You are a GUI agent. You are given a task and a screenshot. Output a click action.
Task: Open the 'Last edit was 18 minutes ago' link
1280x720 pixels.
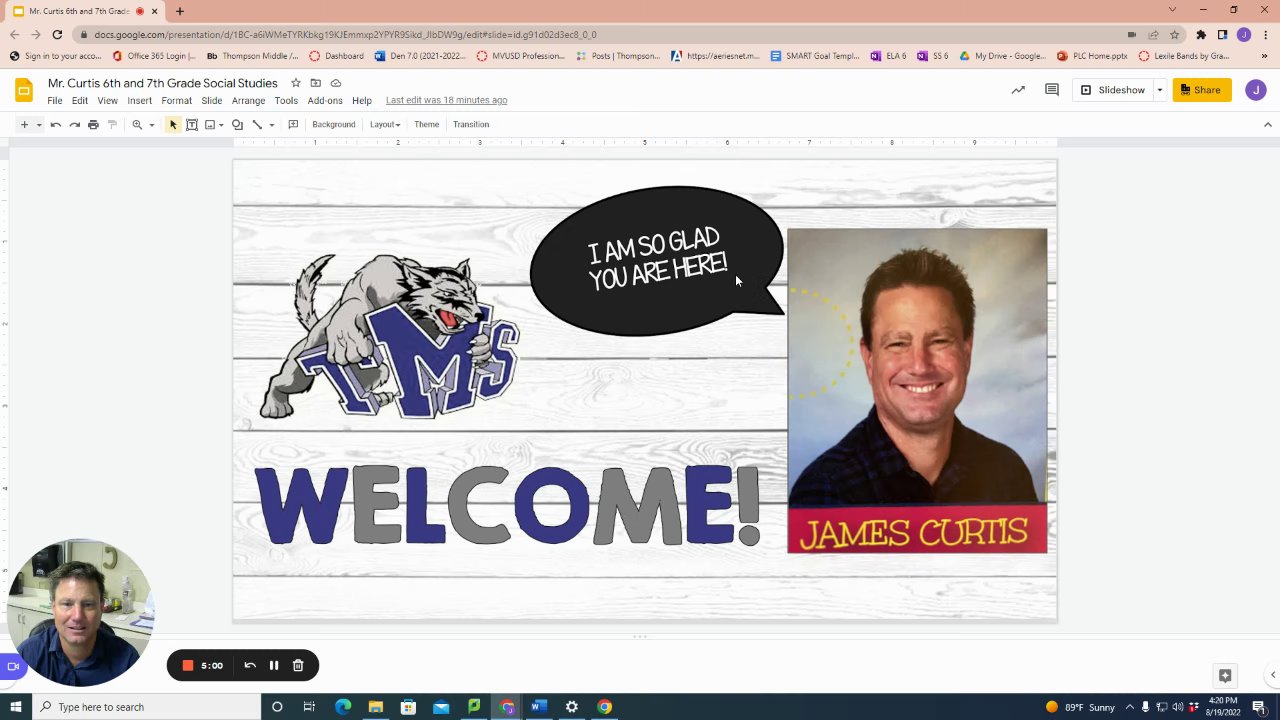tap(446, 100)
